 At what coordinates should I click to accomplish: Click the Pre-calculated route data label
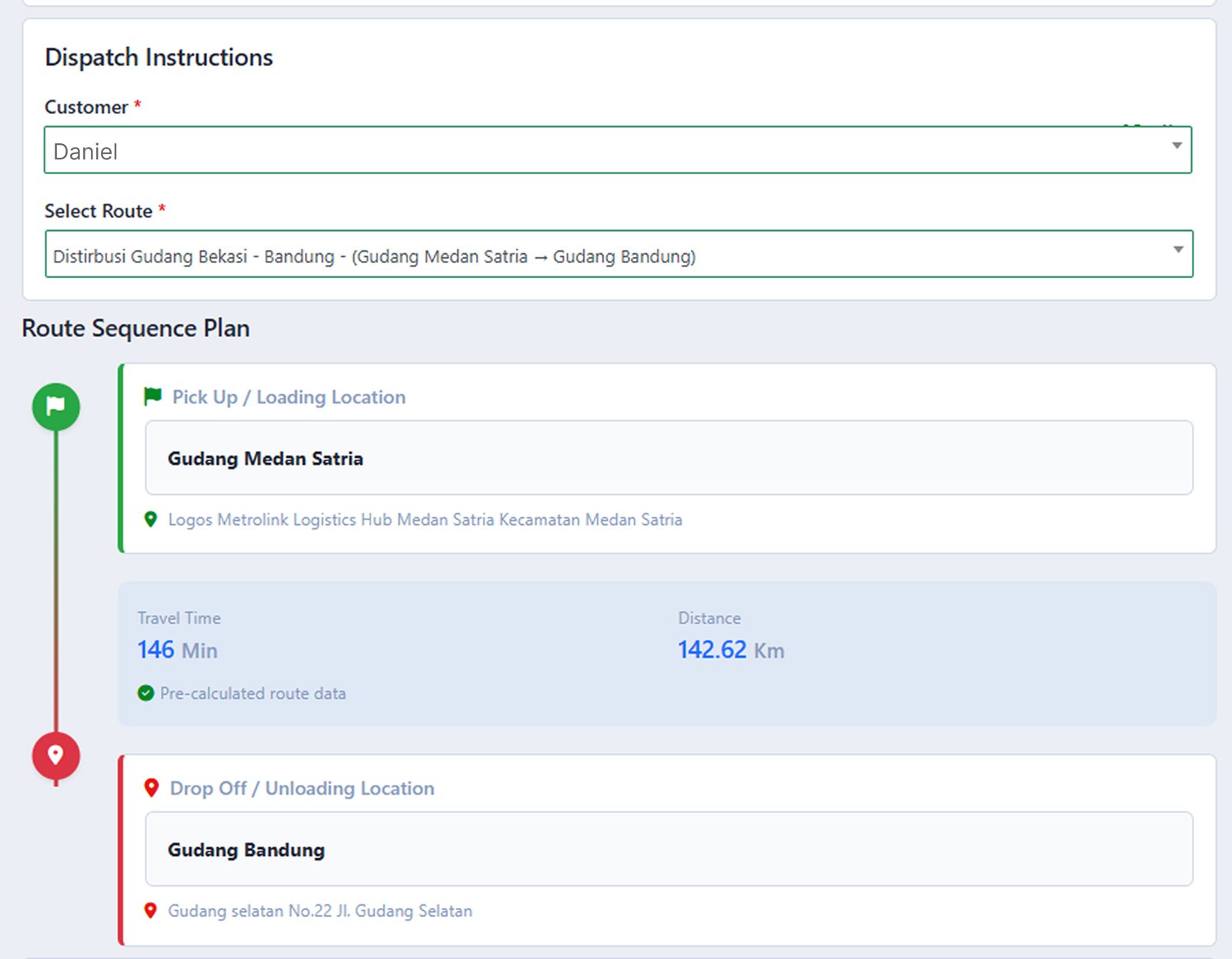(253, 693)
